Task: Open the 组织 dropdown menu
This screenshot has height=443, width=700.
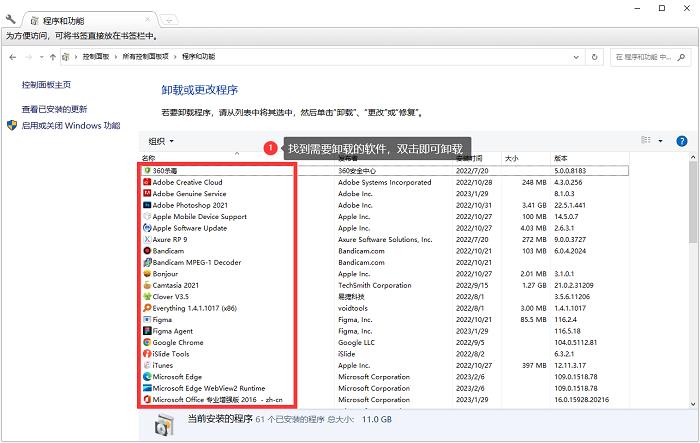Action: pos(161,141)
